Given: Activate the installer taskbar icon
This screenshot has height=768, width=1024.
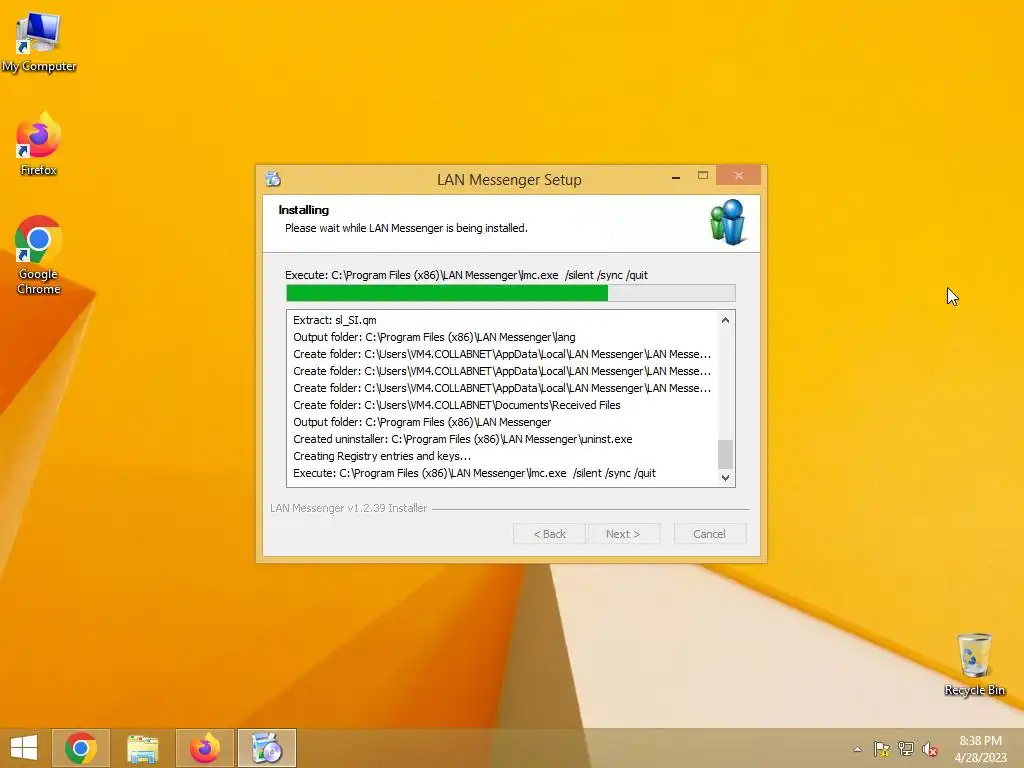Looking at the screenshot, I should pos(266,748).
